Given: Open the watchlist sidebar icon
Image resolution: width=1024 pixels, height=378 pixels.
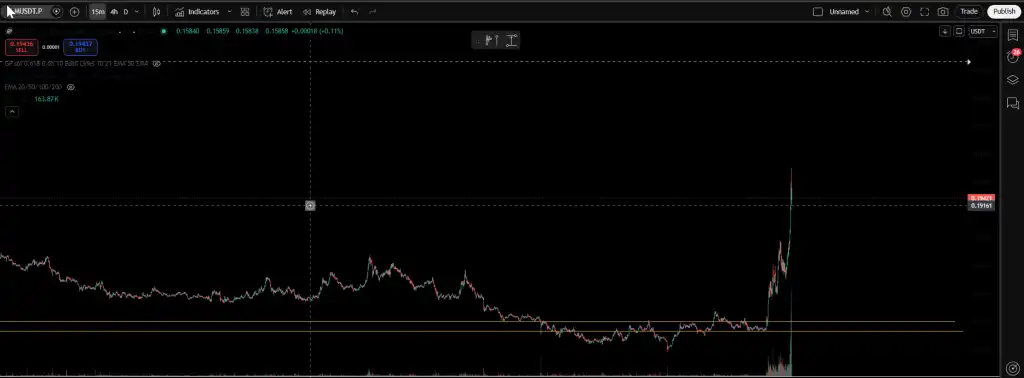Looking at the screenshot, I should click(1013, 35).
